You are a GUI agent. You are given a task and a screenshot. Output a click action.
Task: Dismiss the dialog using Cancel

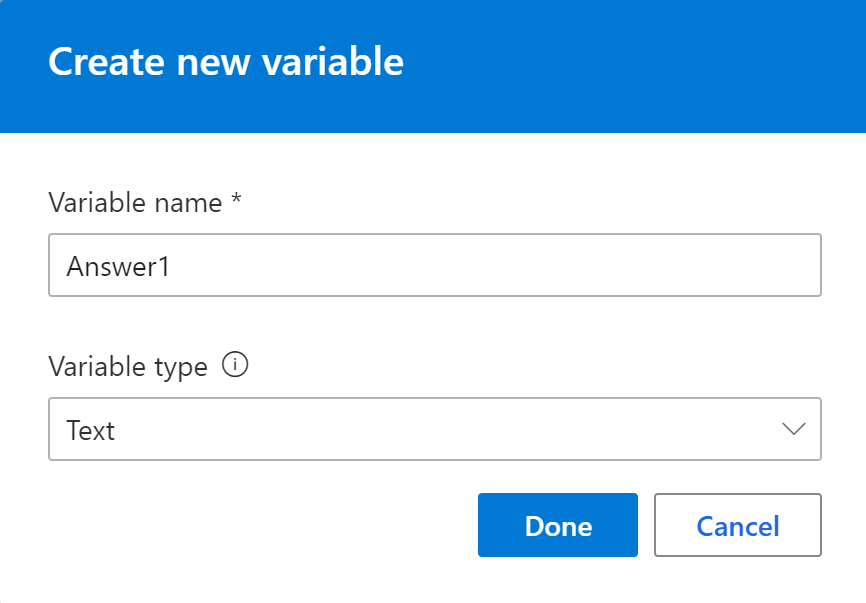click(737, 525)
